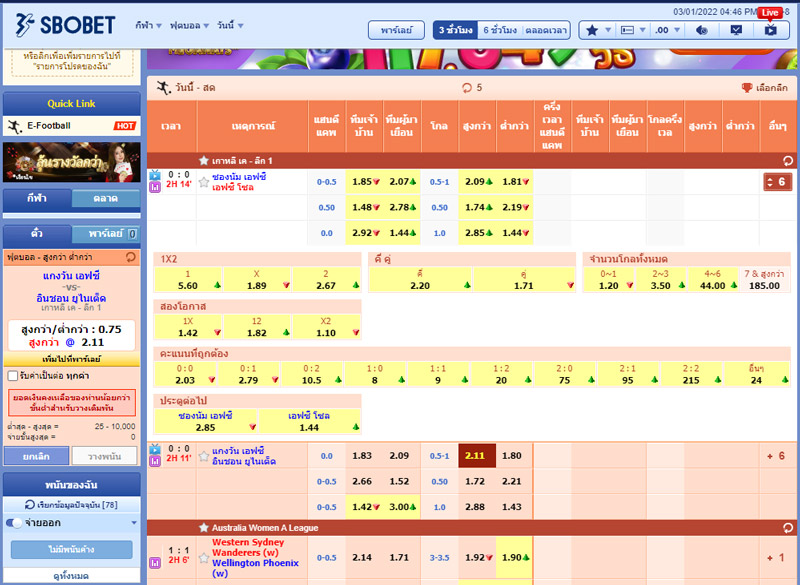Open the results monitor icon in toolbar
The image size is (800, 585).
736,30
